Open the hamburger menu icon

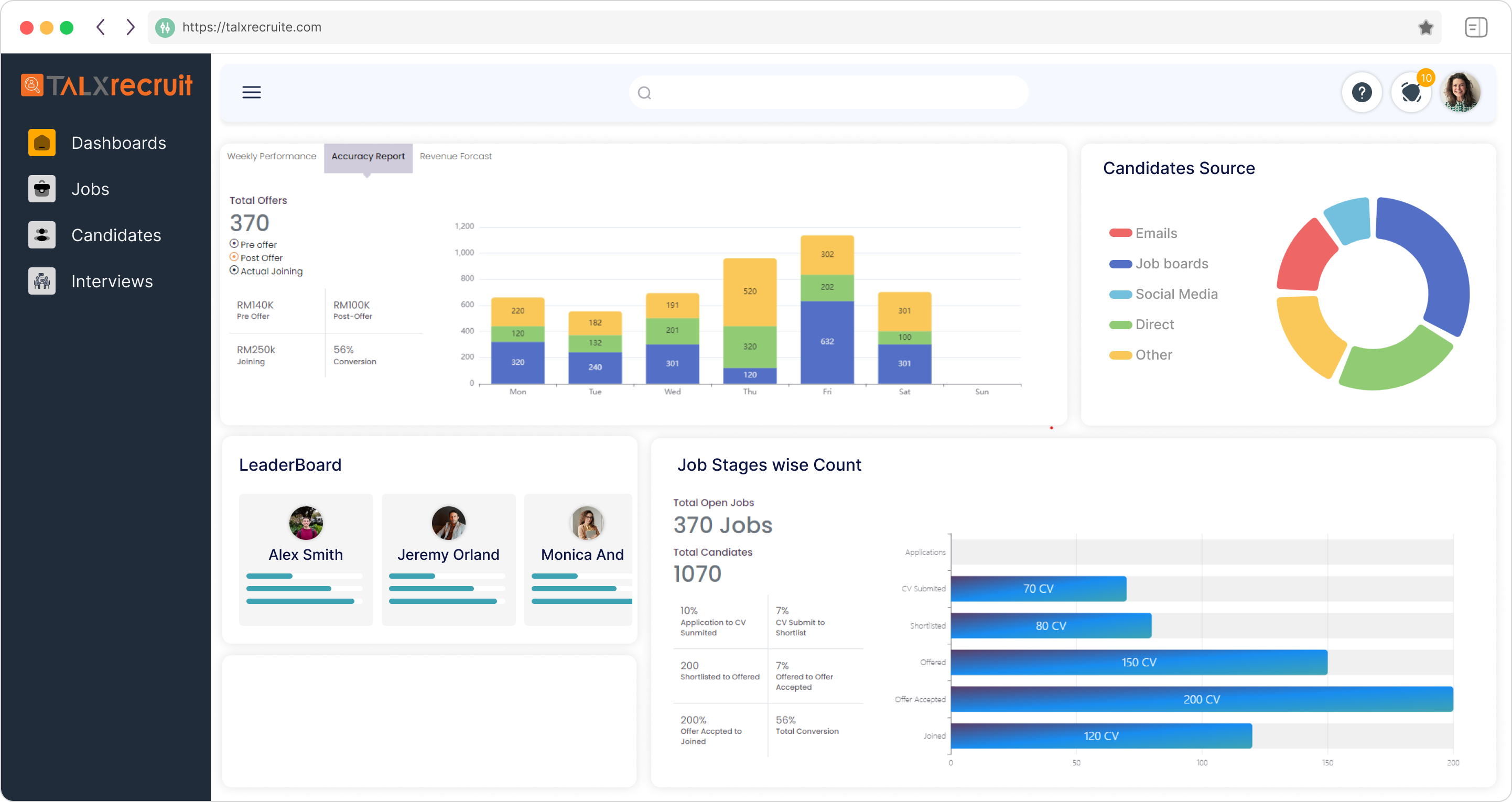click(251, 92)
